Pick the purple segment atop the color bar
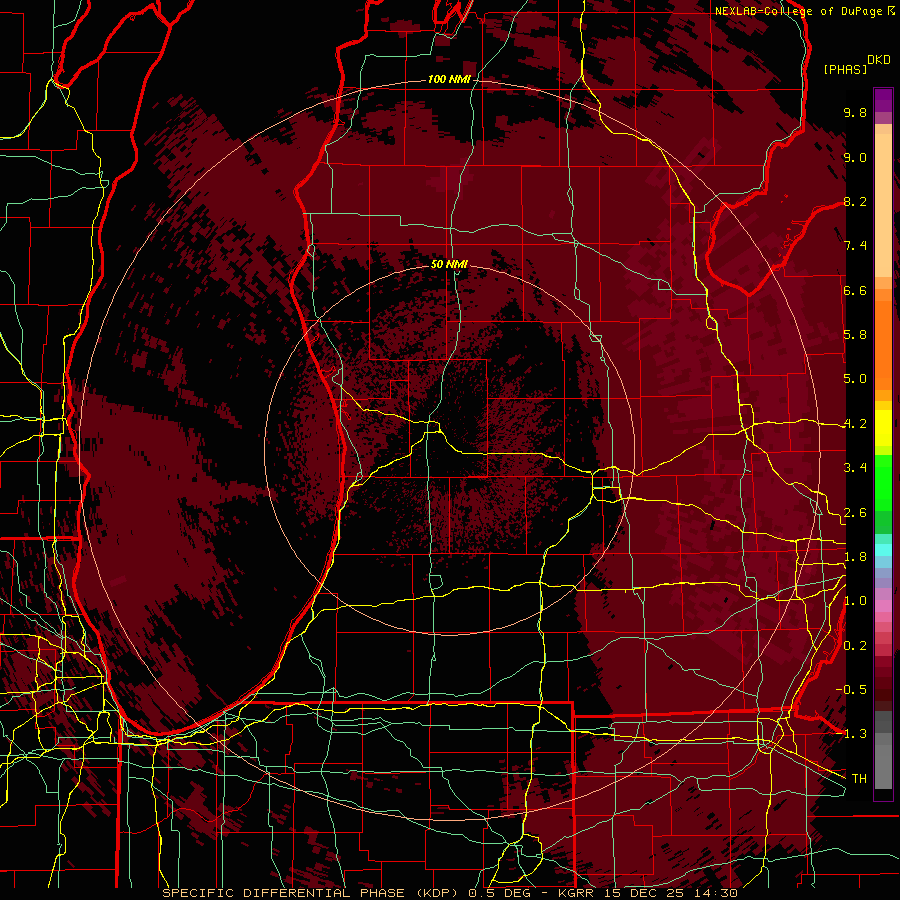This screenshot has width=900, height=900. click(883, 100)
